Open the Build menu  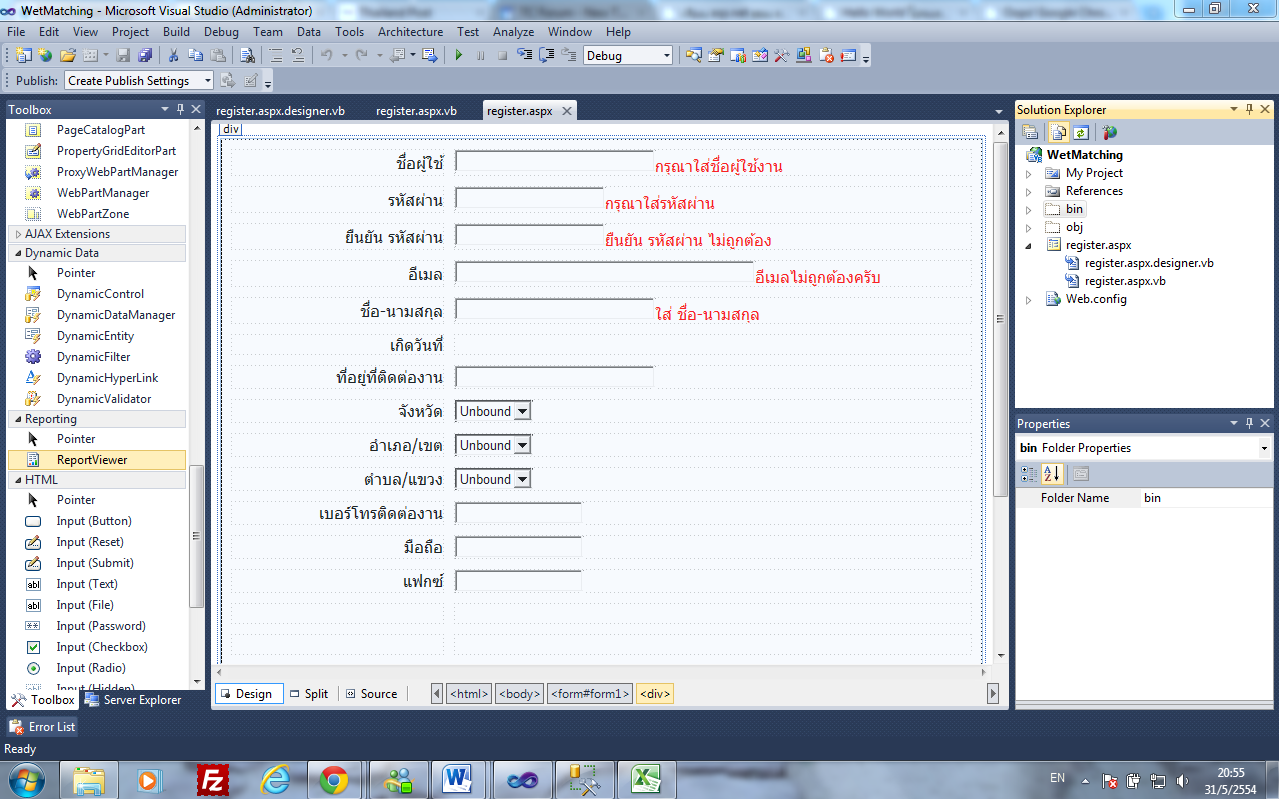coord(176,32)
